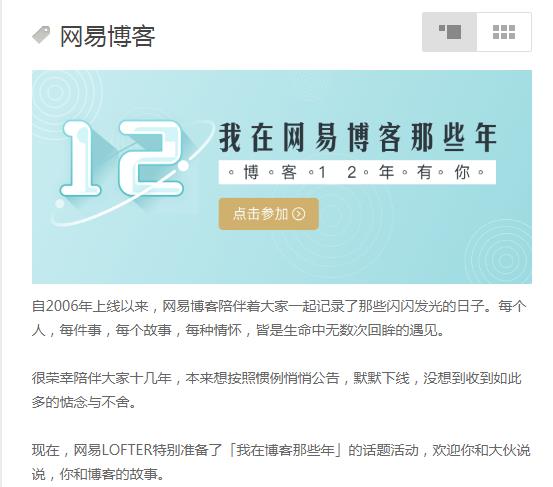Viewport: 553px width, 487px height.
Task: Click the 博客12年有你 white strip
Action: [x=357, y=172]
